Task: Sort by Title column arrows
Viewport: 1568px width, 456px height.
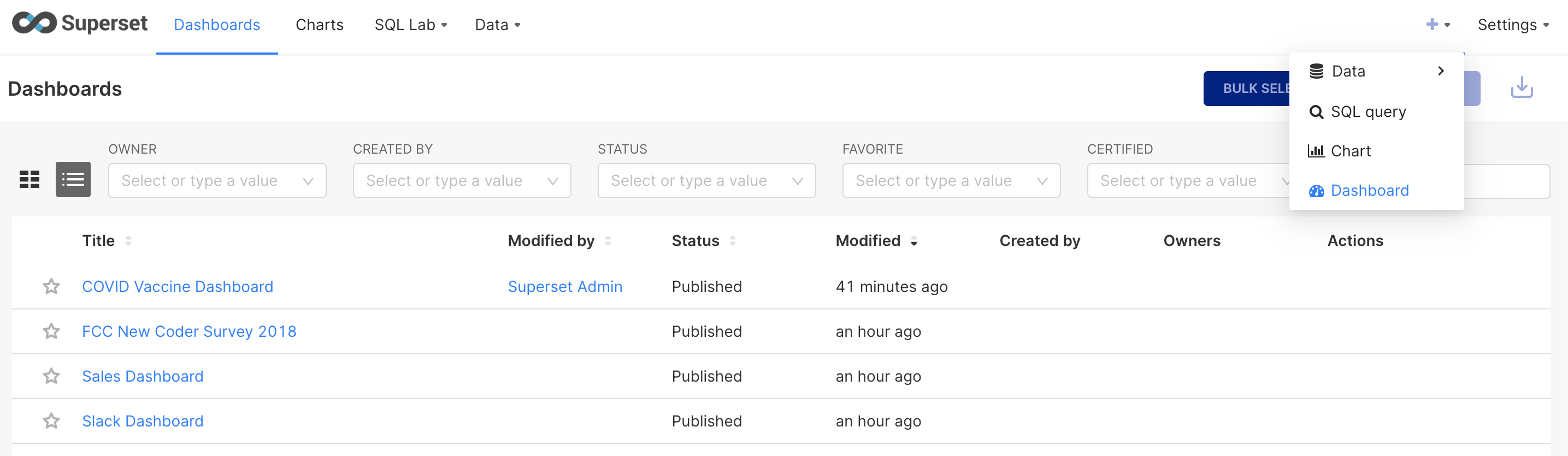Action: click(128, 241)
